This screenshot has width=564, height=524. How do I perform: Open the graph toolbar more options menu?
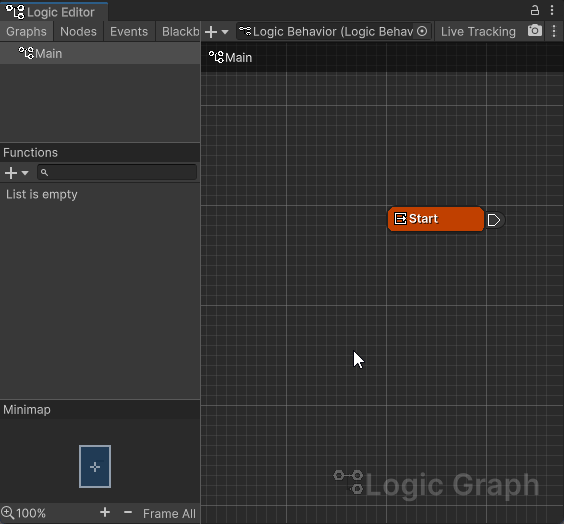tap(554, 31)
